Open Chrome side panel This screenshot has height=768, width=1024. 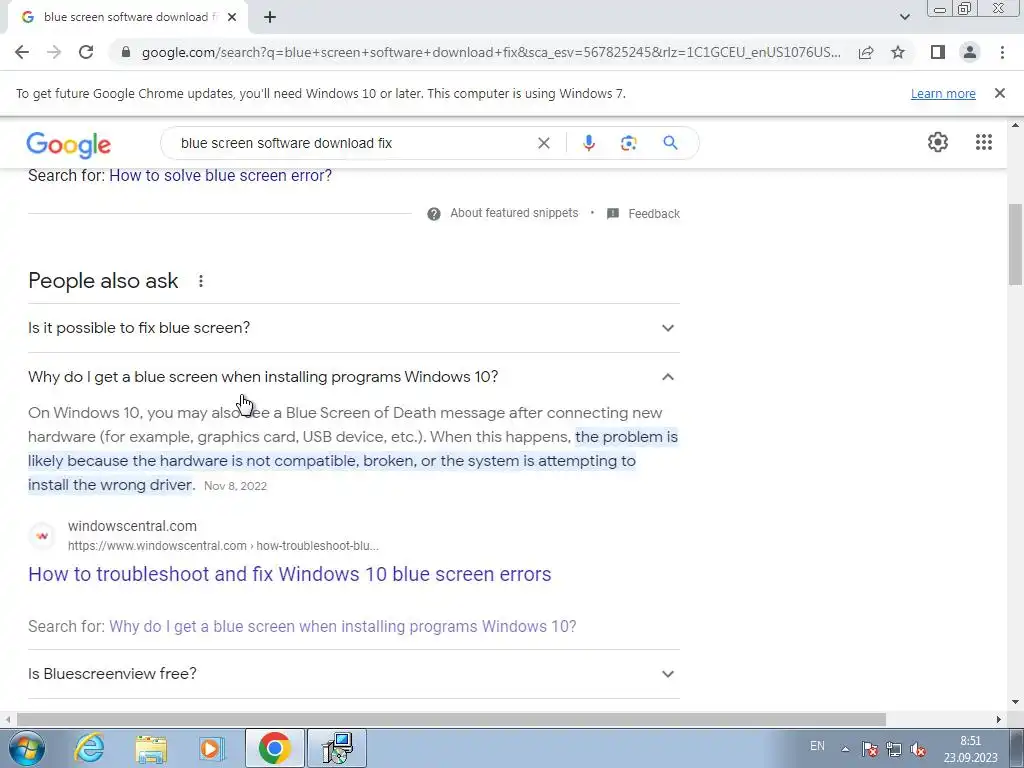pos(938,52)
